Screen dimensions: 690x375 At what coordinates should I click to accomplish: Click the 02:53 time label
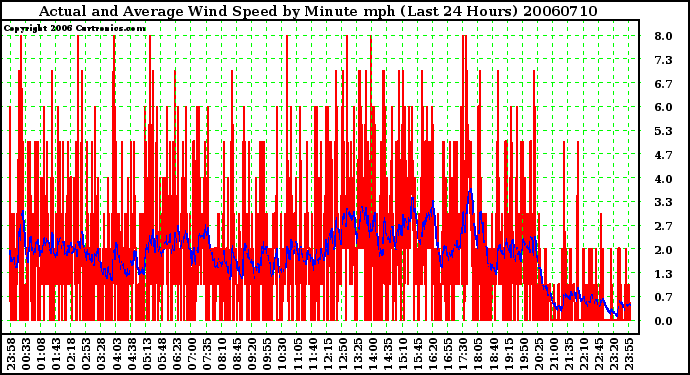[86, 354]
